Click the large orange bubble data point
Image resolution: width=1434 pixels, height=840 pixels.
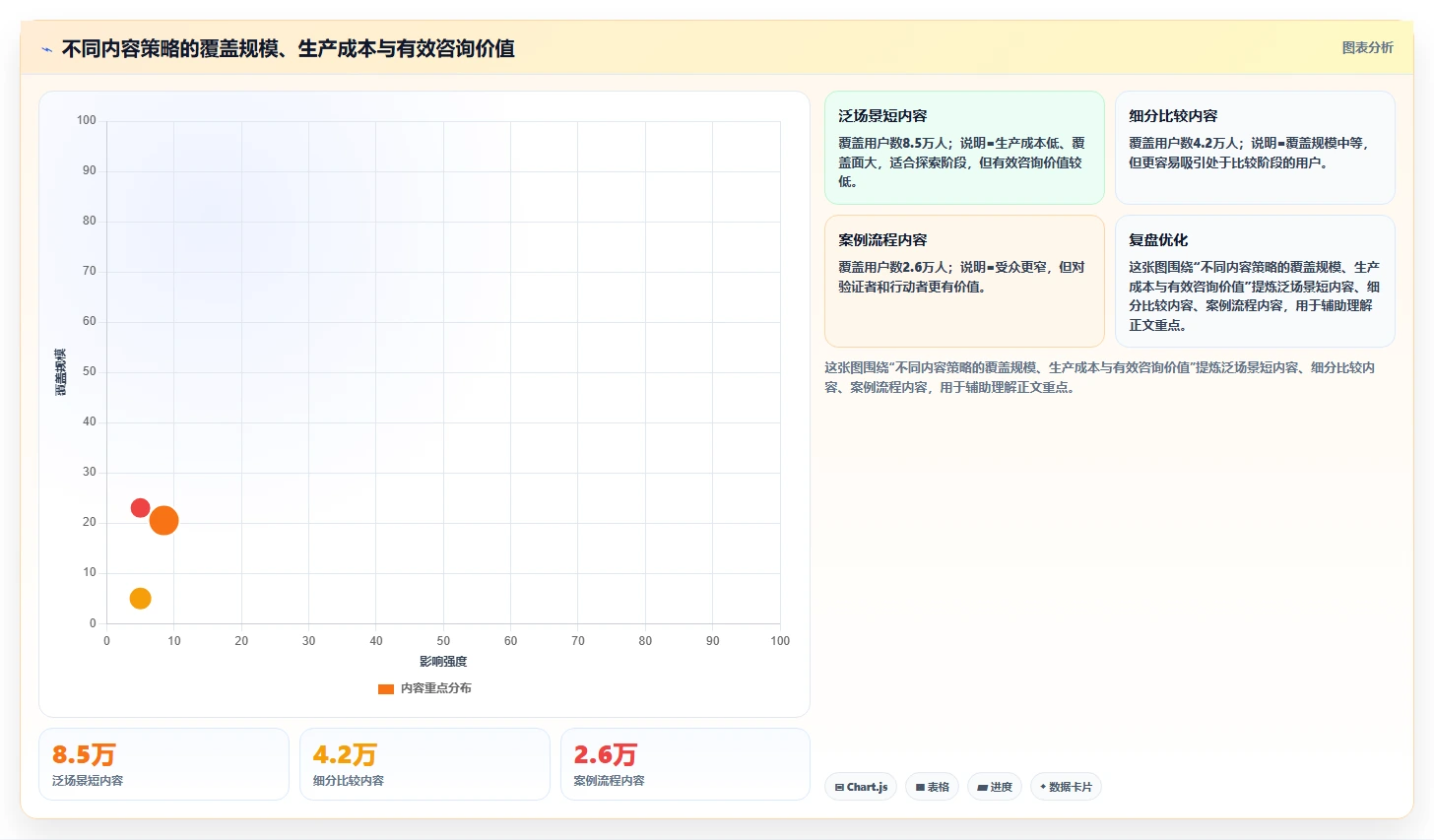163,521
